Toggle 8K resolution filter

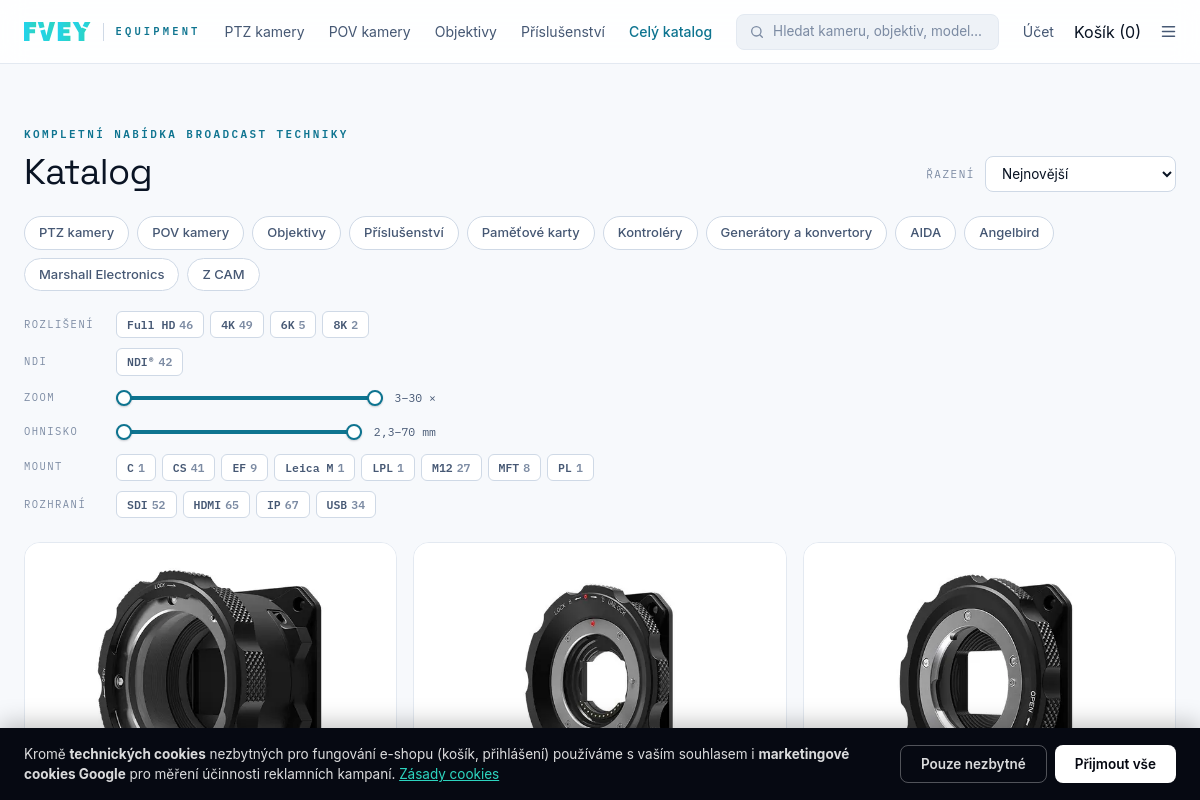345,325
